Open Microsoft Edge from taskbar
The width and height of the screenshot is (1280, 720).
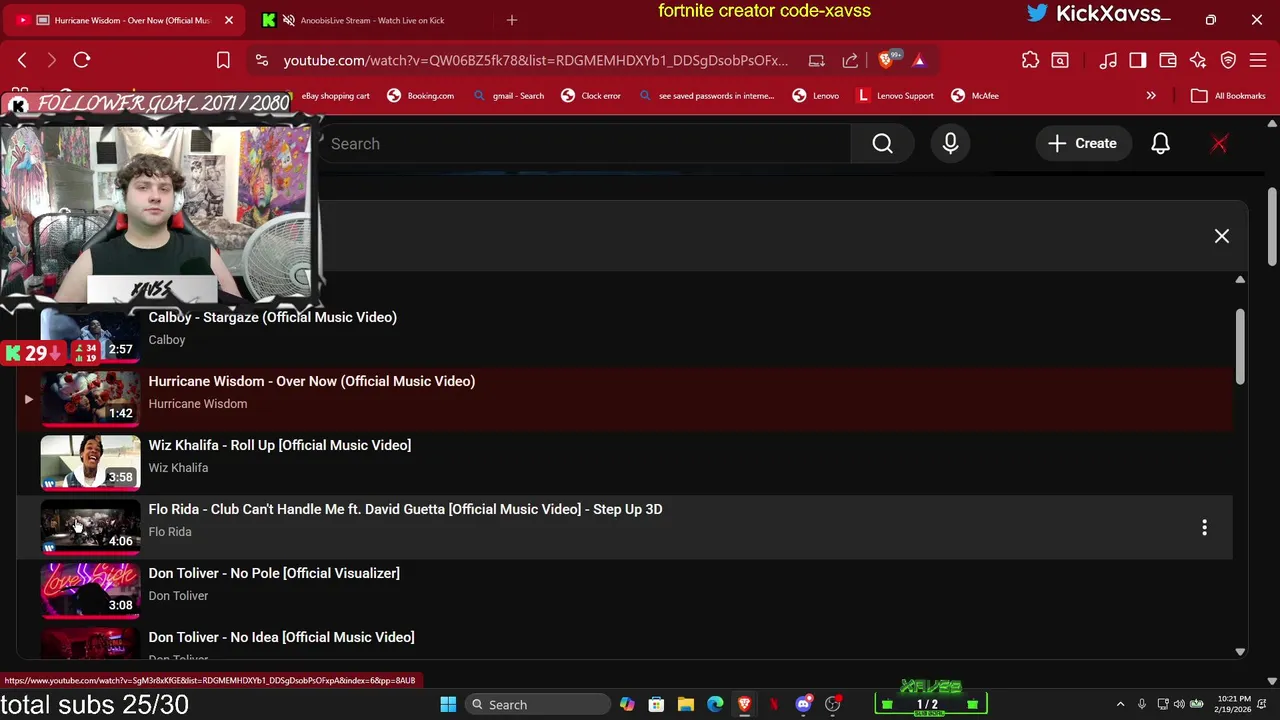715,704
